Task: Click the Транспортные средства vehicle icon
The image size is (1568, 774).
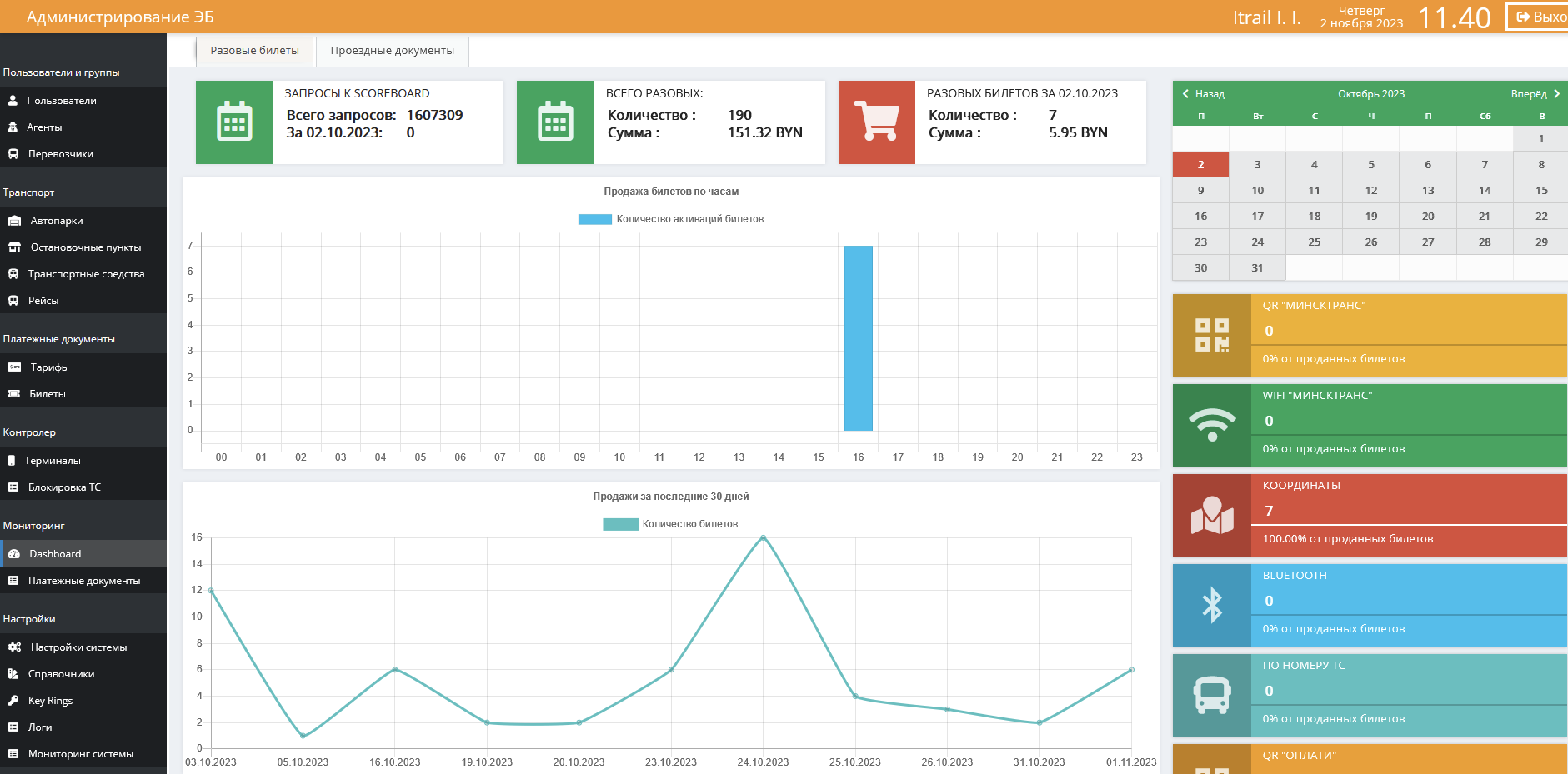Action: (13, 274)
